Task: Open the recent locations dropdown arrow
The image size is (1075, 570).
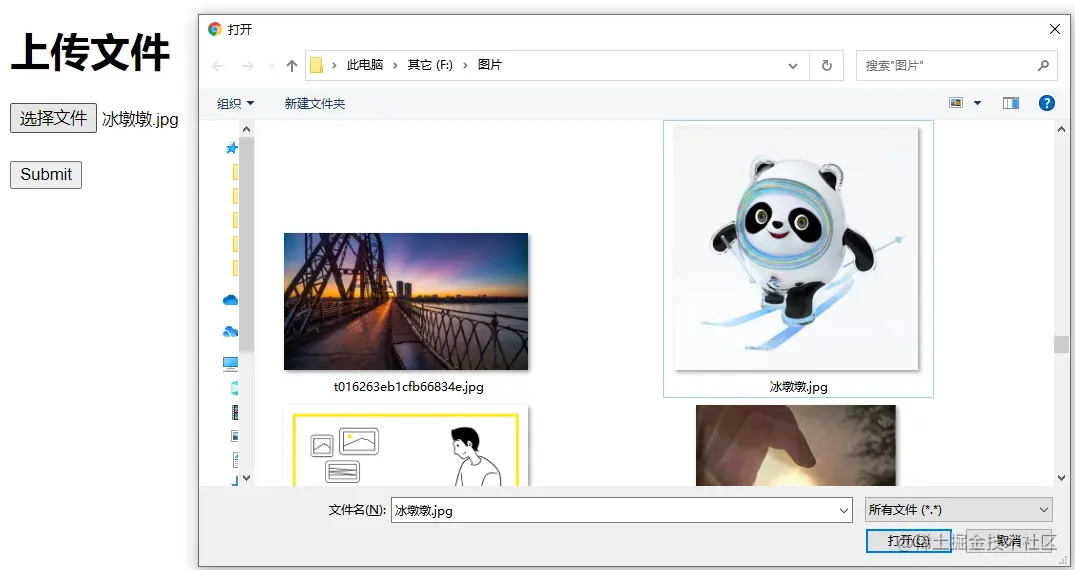Action: [x=271, y=66]
